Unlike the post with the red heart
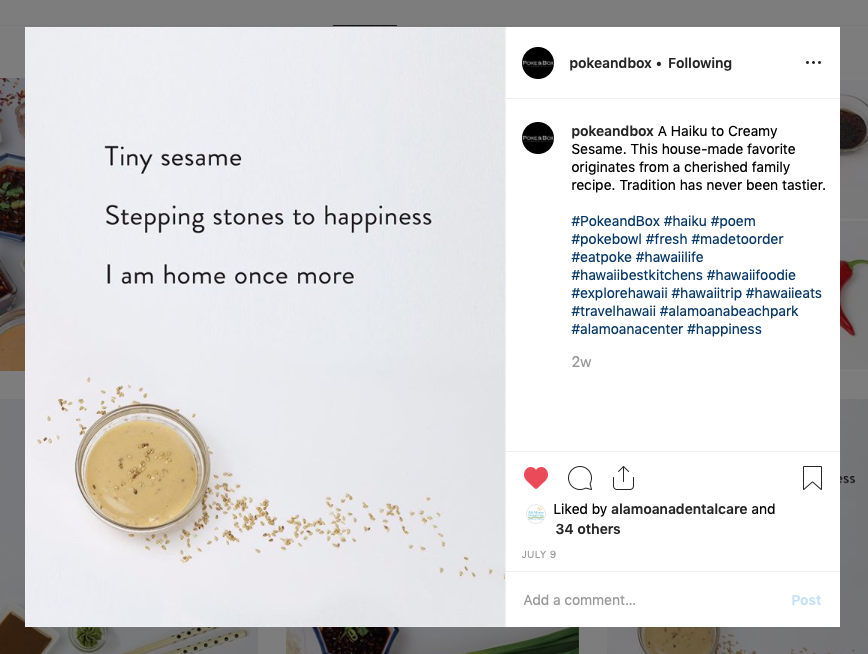Screen dimensions: 868x654 536,478
